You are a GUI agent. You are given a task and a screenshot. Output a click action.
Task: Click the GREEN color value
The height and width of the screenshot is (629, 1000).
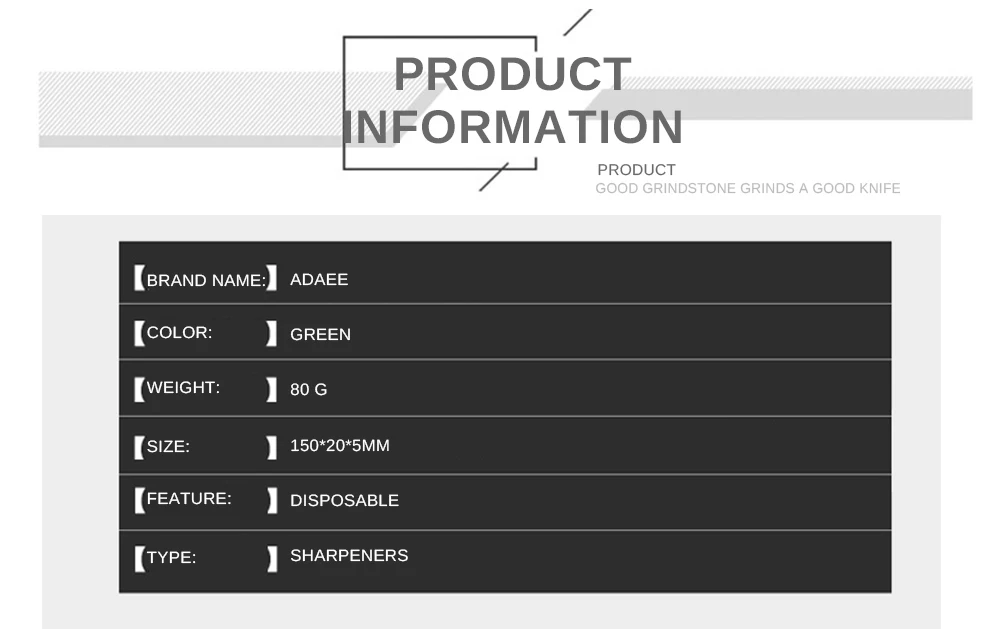(x=320, y=334)
